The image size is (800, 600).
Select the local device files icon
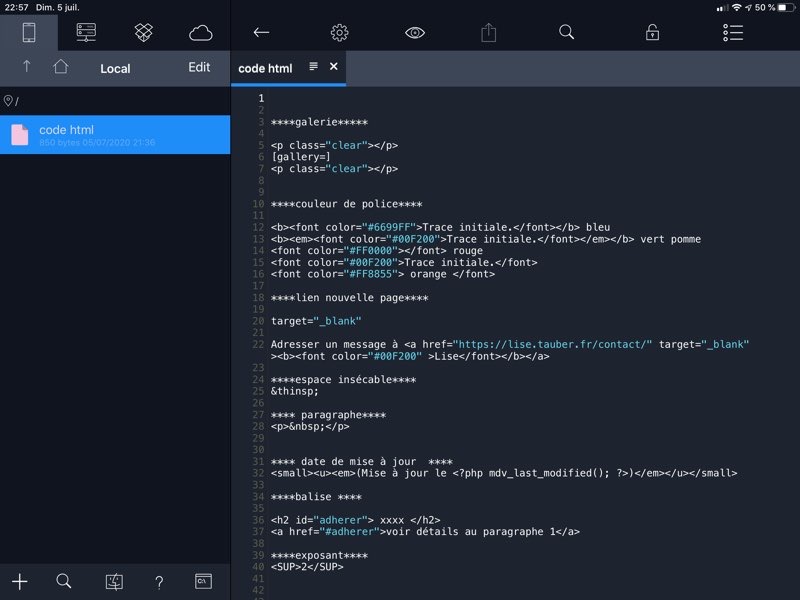point(29,32)
